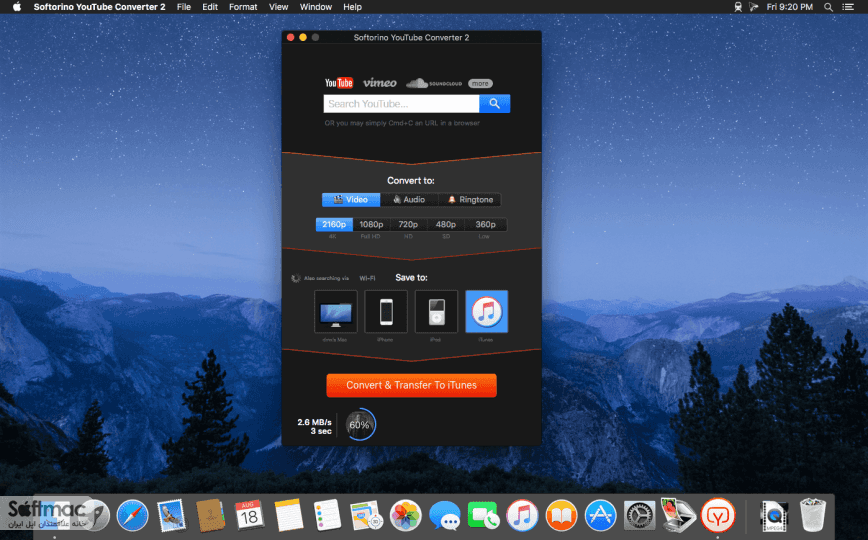The width and height of the screenshot is (868, 540).
Task: Switch conversion type to Video
Action: tap(351, 199)
